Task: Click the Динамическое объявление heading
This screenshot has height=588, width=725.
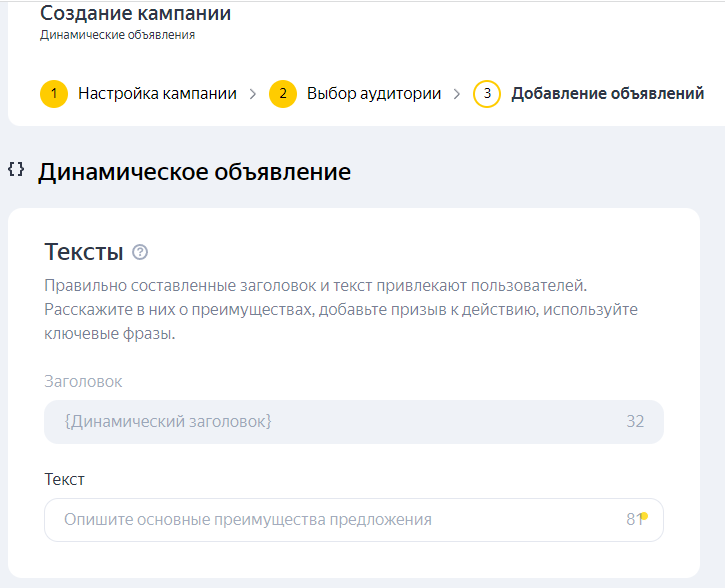Action: [x=194, y=172]
